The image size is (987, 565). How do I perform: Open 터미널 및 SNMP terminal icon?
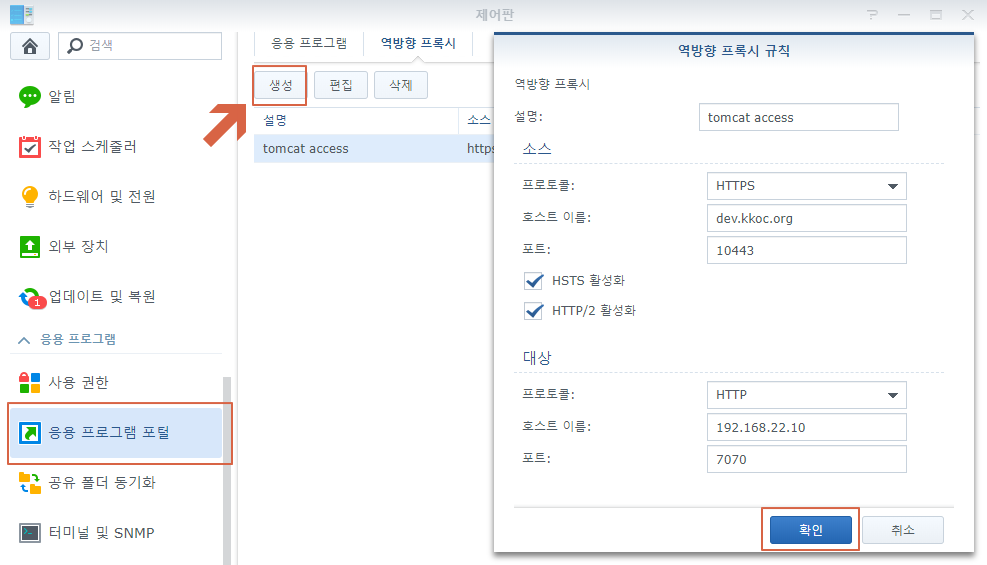(30, 533)
